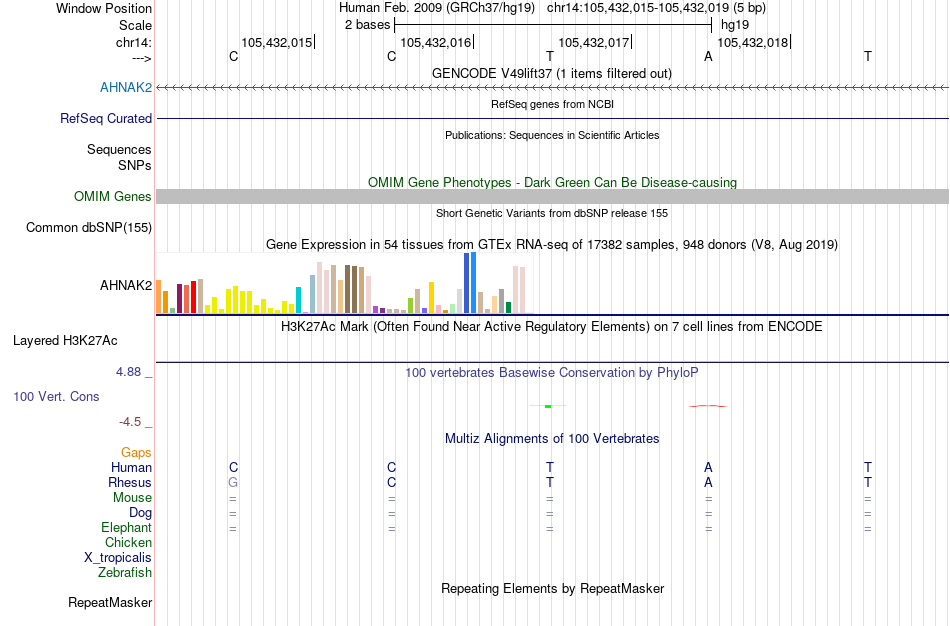Click the bright red GTEx expression bar
950x626 pixels.
coord(193,297)
